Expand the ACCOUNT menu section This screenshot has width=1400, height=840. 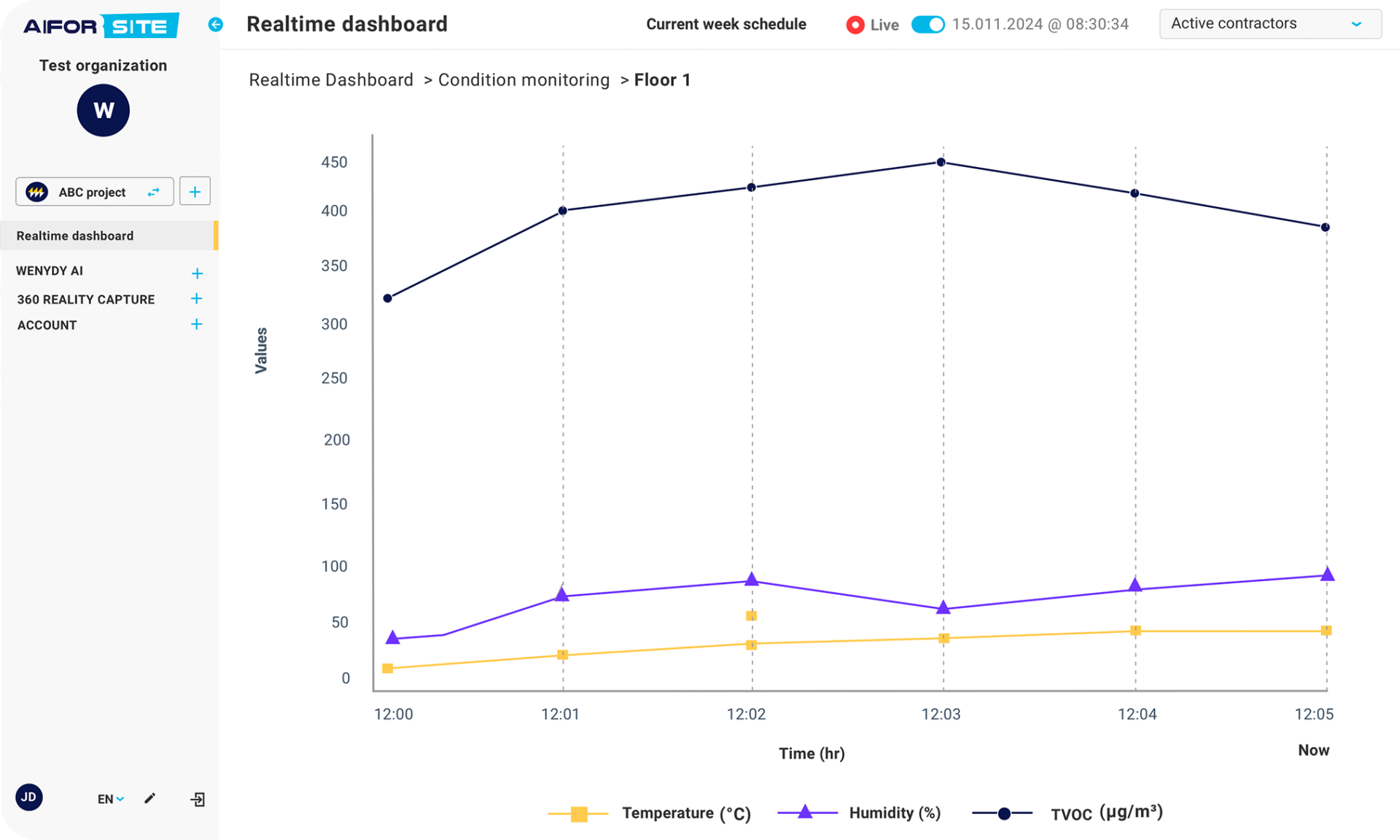click(196, 324)
